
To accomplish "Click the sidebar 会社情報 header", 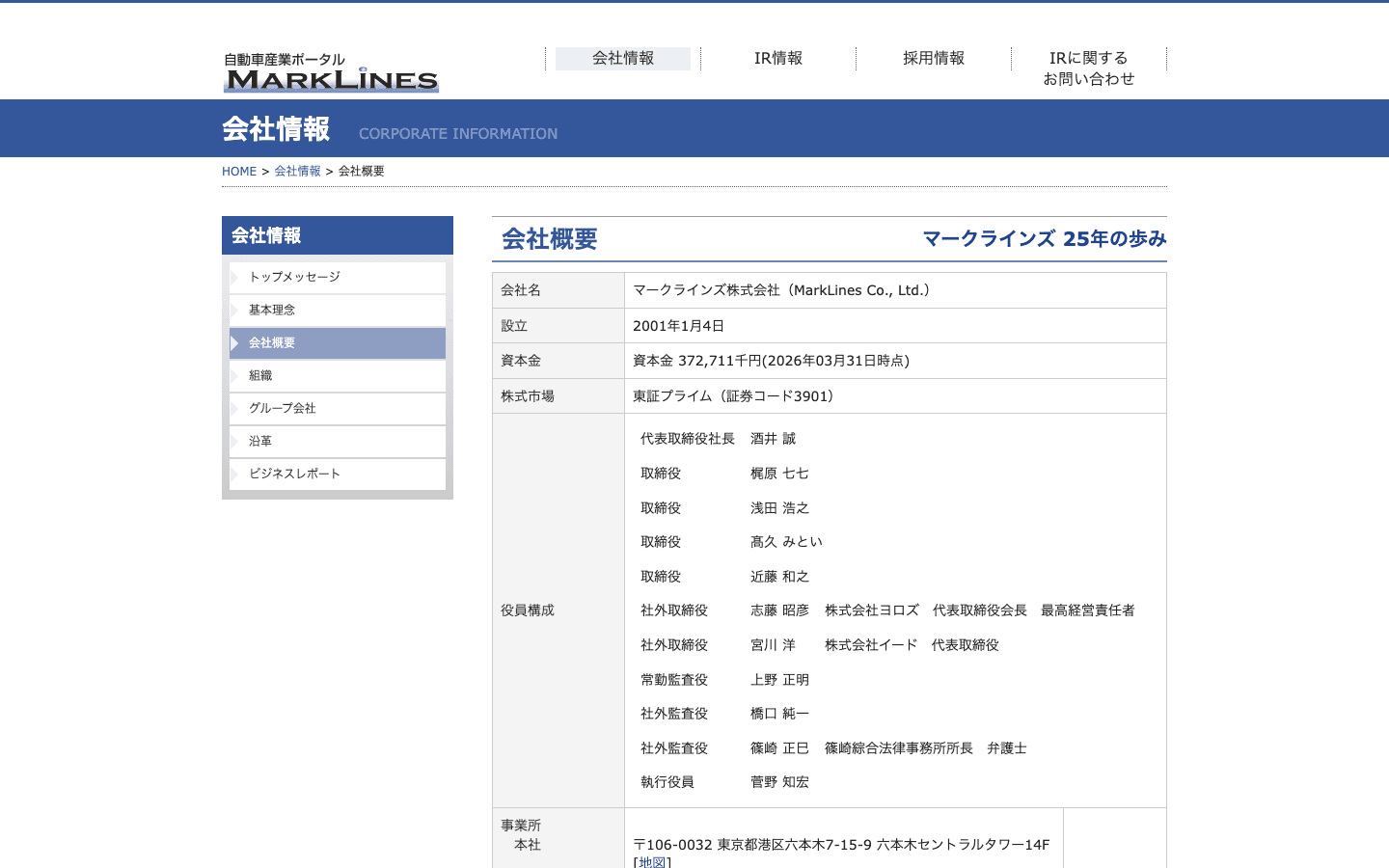I will coord(338,235).
